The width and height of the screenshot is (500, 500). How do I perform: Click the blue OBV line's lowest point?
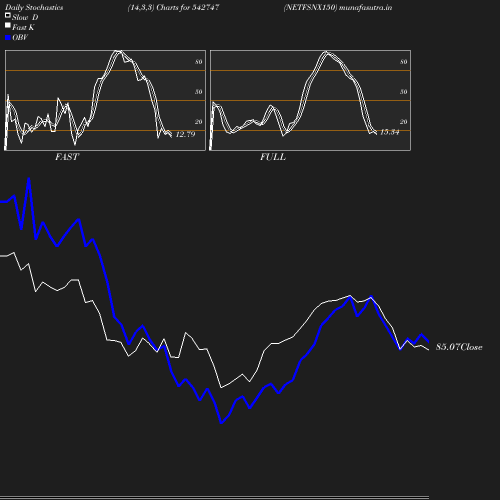pos(221,423)
